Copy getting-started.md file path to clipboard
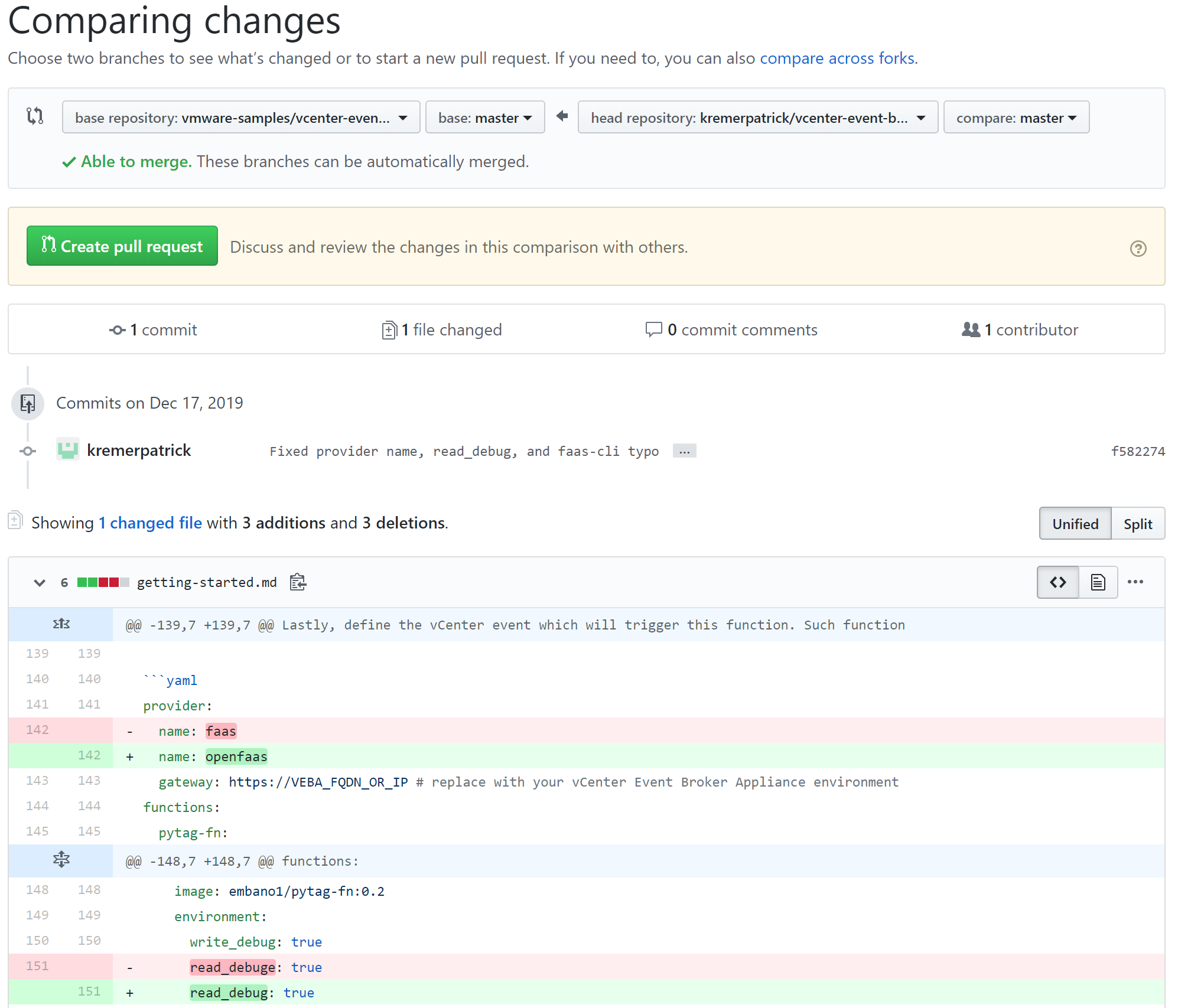Viewport: 1178px width, 1008px height. tap(298, 582)
